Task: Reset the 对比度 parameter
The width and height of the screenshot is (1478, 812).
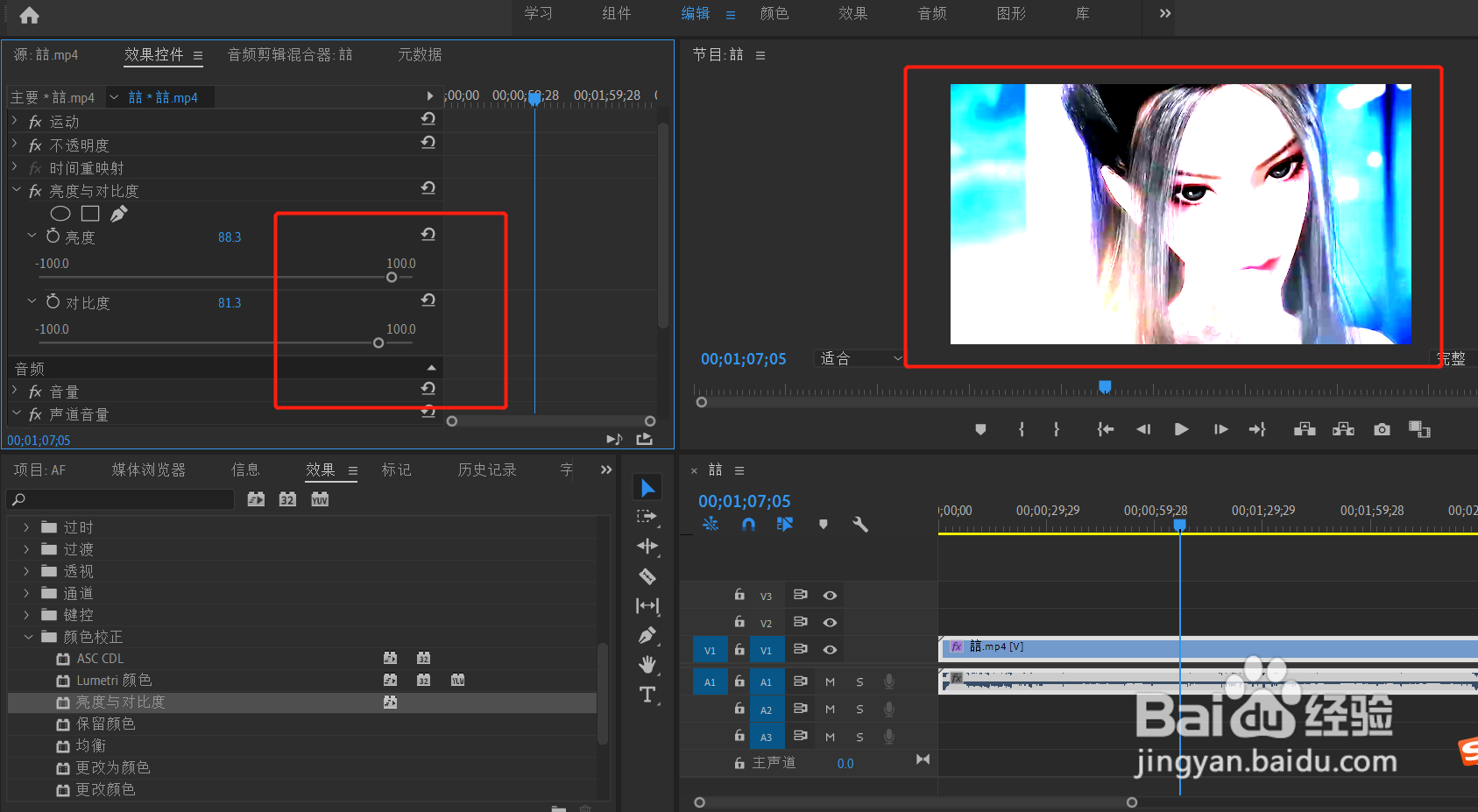Action: [428, 300]
